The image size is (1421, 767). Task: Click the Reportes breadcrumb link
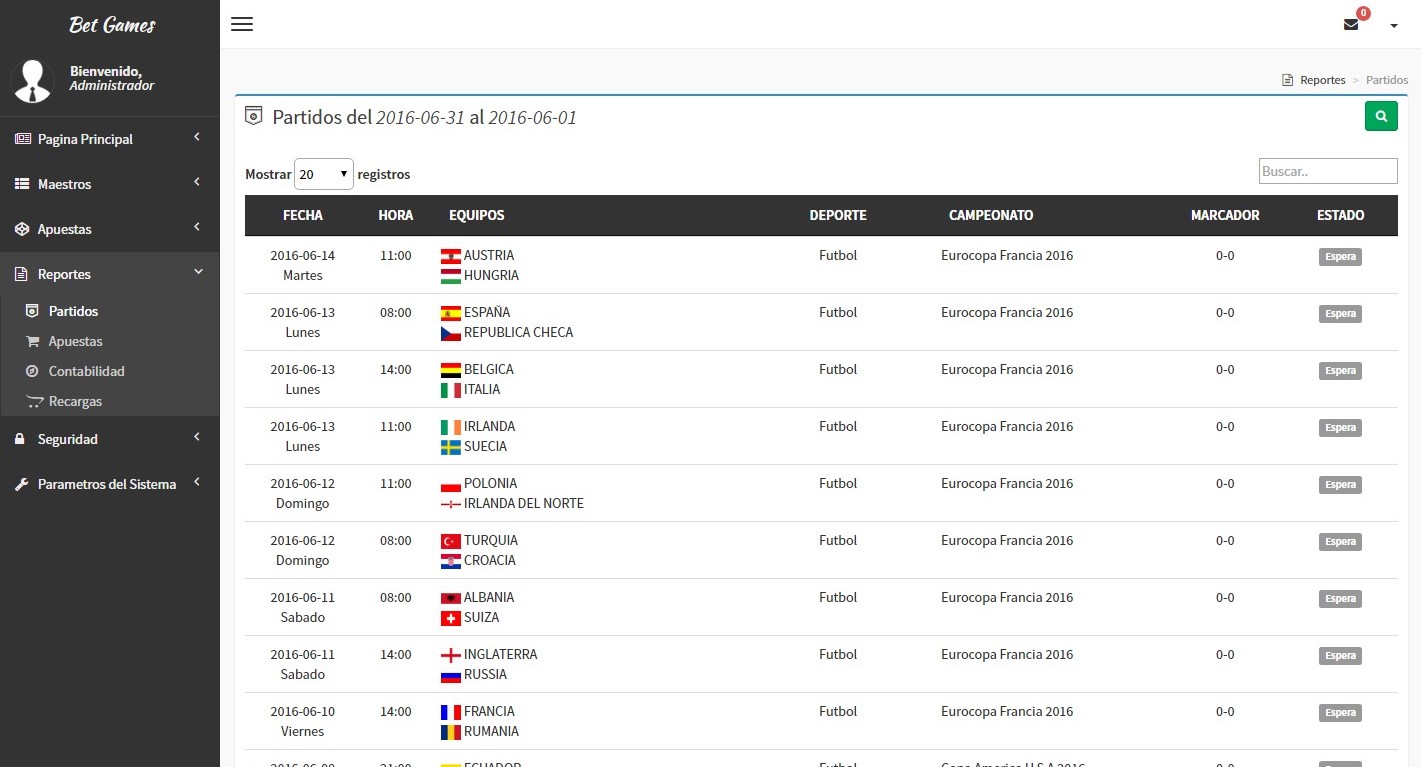click(1322, 80)
